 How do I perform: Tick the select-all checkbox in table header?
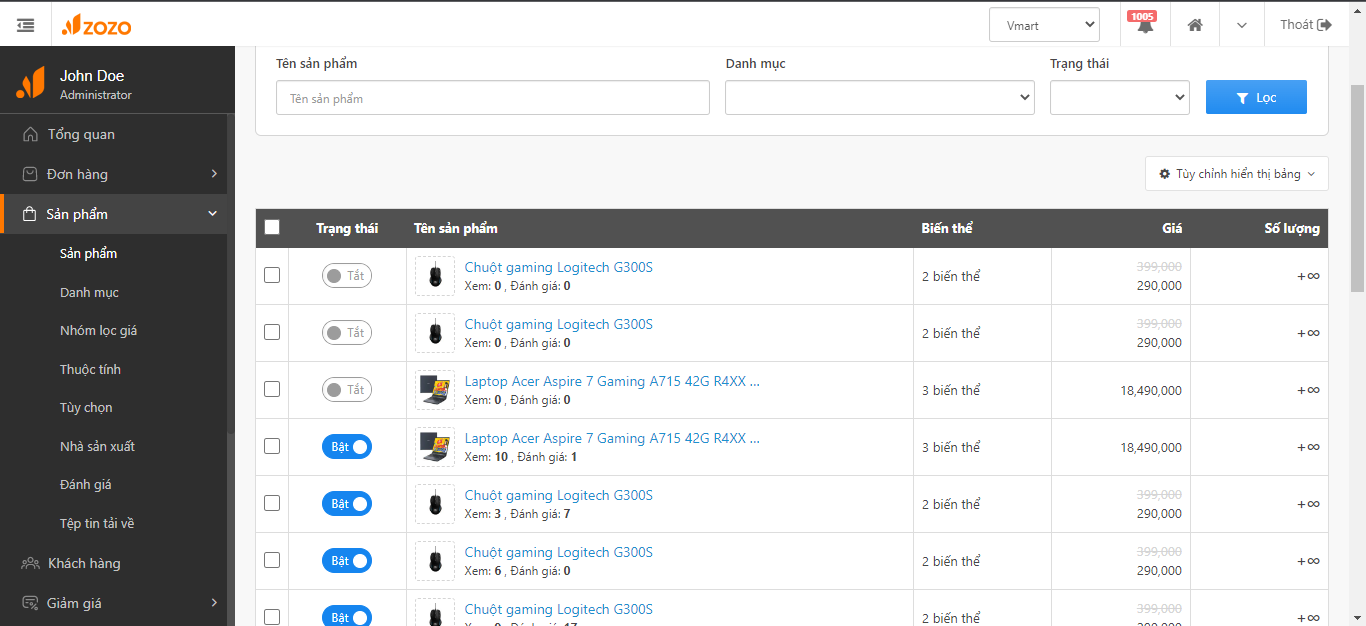(x=272, y=227)
